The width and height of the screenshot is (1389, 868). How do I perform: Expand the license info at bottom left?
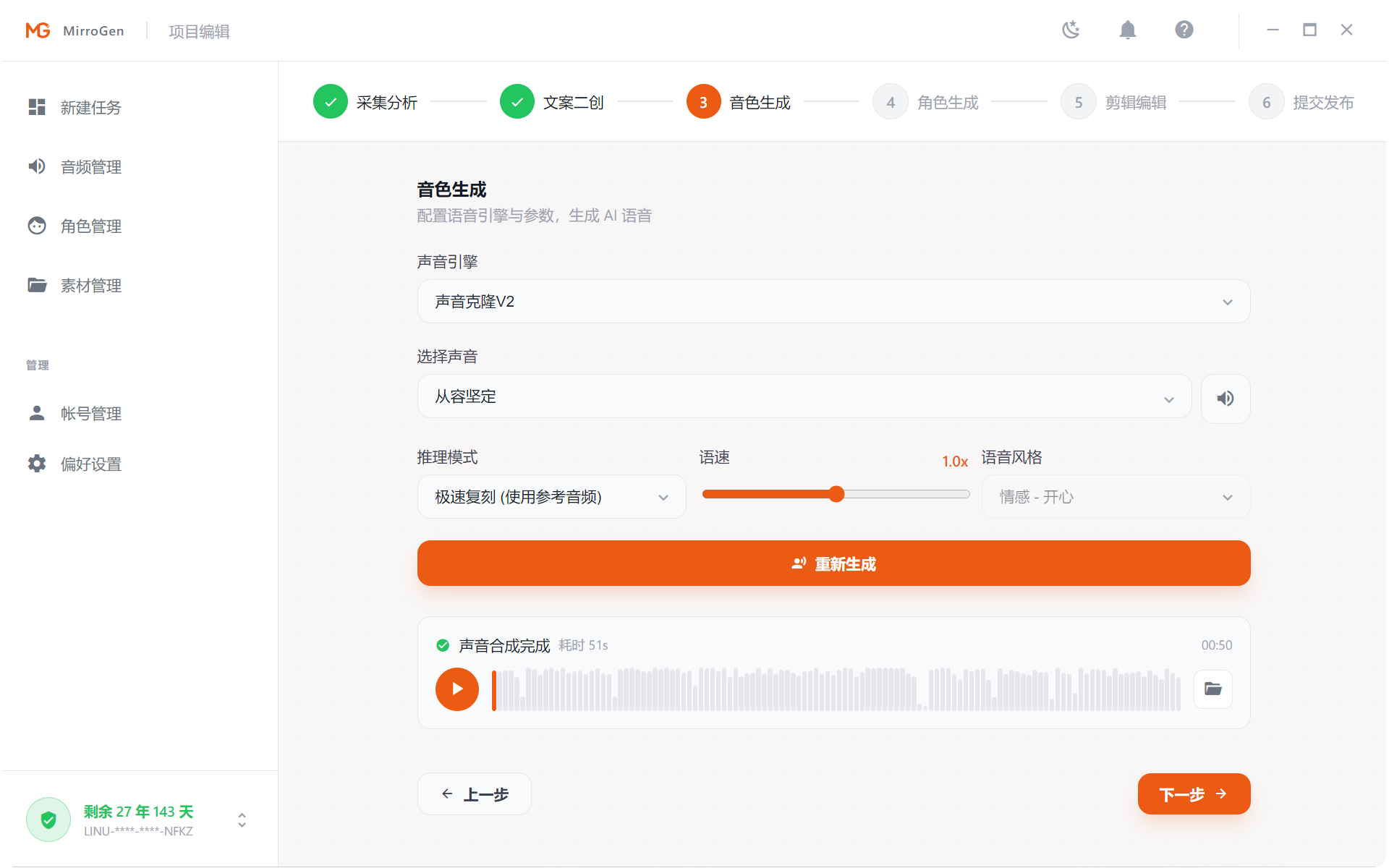pyautogui.click(x=242, y=820)
